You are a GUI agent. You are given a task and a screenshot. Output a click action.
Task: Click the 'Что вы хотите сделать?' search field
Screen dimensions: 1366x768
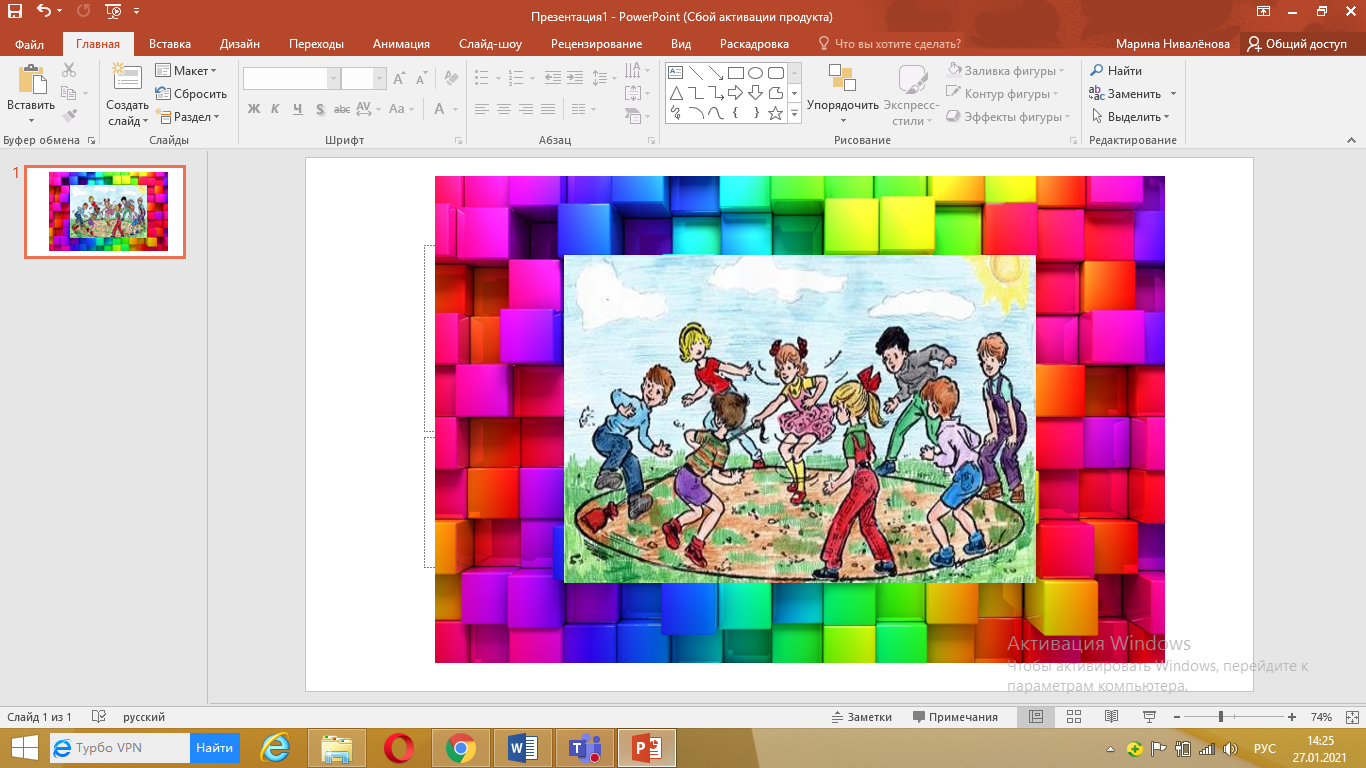889,44
